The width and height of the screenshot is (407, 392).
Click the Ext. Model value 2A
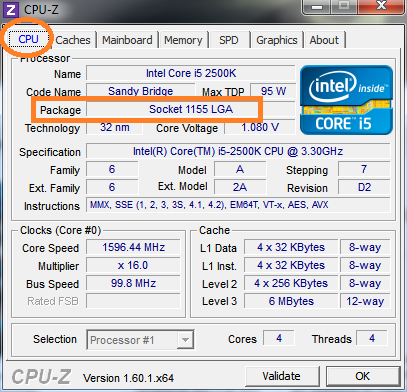[240, 187]
